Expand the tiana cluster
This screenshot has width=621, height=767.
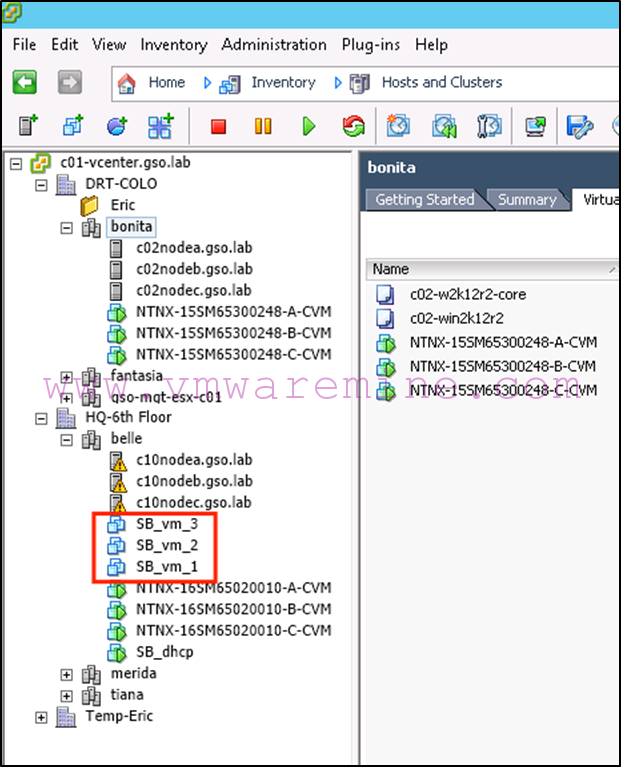[x=66, y=696]
